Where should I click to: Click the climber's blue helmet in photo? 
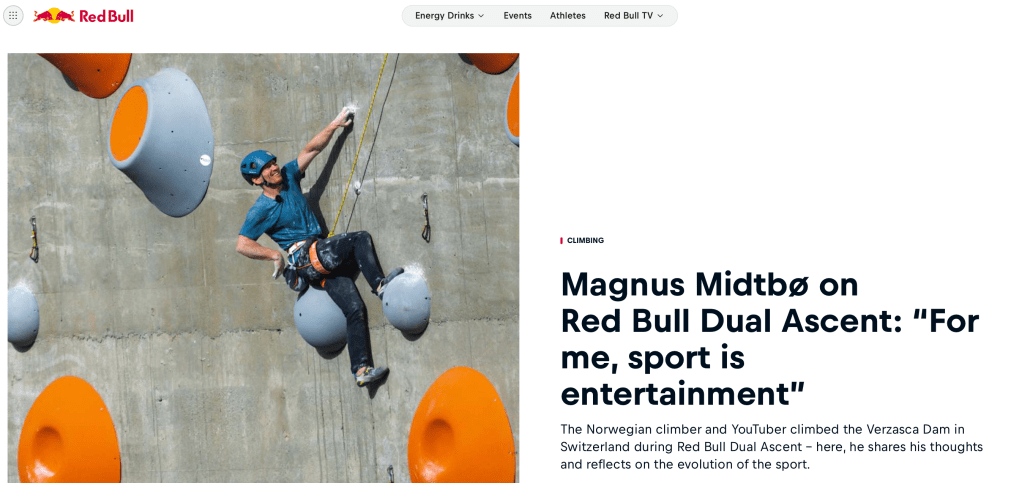coord(256,164)
